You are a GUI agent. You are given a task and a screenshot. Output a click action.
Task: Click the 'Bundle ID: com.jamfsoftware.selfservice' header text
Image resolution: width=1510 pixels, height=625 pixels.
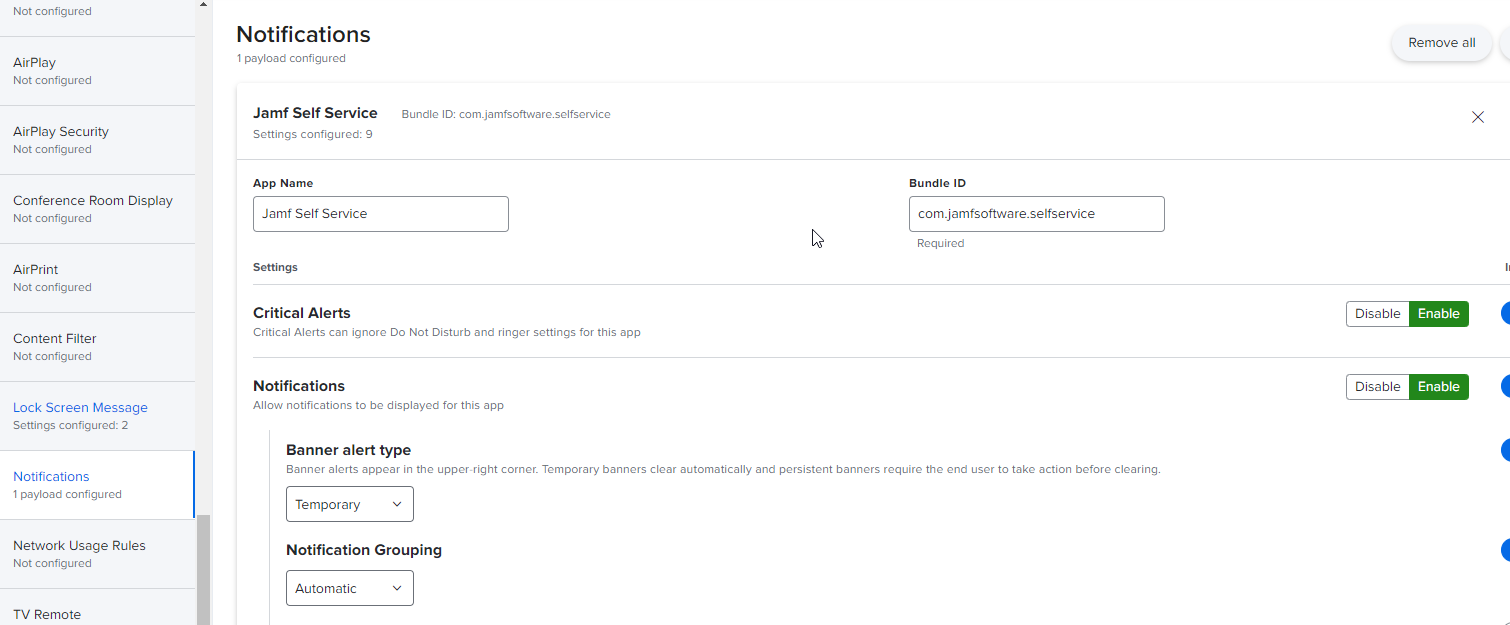click(506, 114)
